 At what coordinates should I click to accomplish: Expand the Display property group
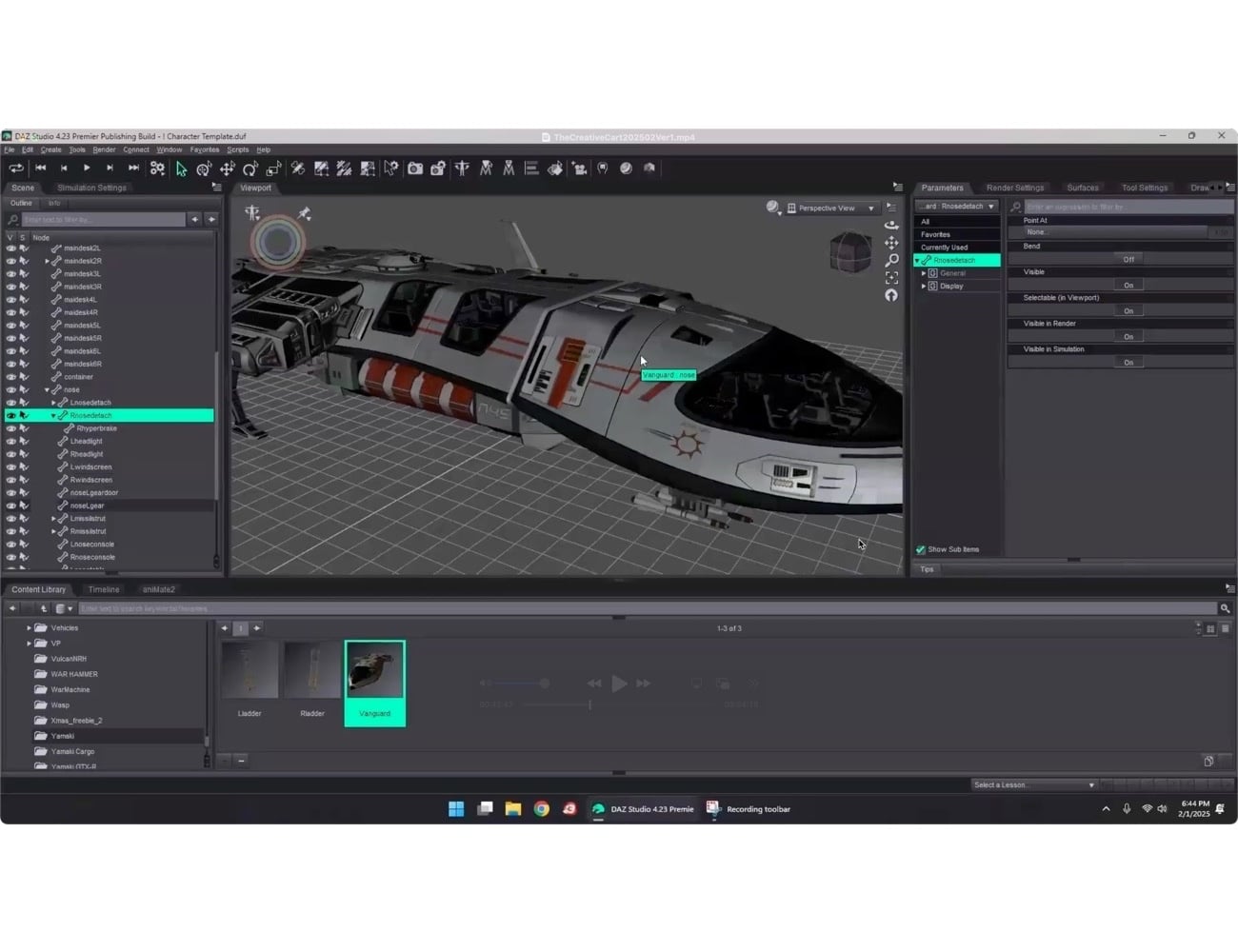923,286
